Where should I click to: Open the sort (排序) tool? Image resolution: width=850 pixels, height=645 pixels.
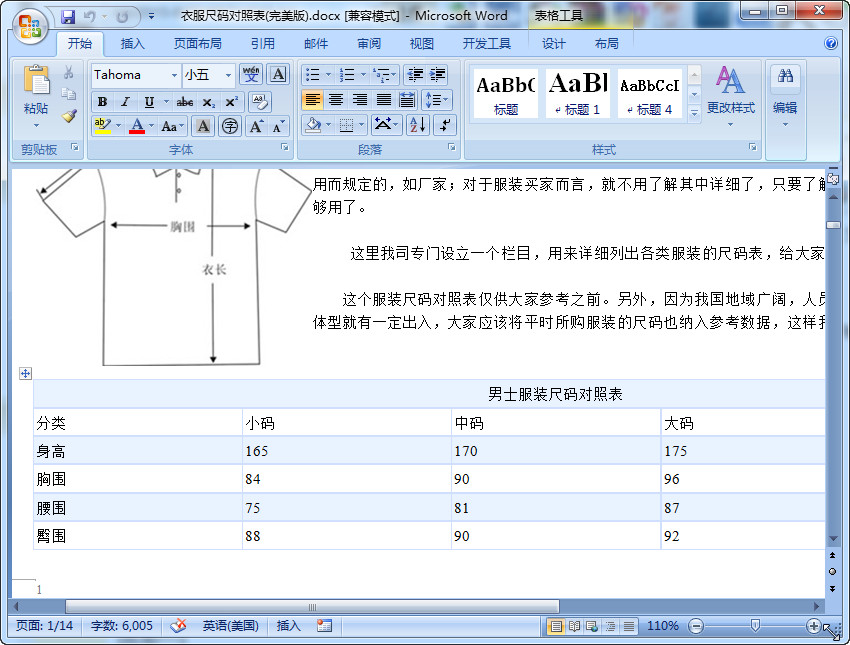[x=417, y=125]
